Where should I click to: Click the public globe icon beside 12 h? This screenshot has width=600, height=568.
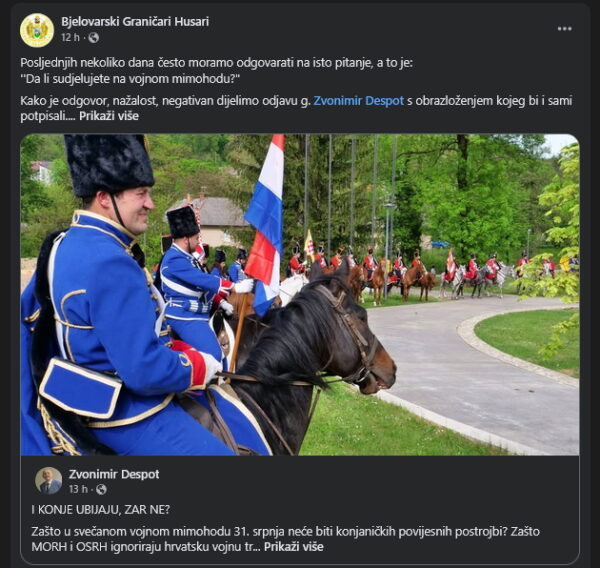point(94,38)
